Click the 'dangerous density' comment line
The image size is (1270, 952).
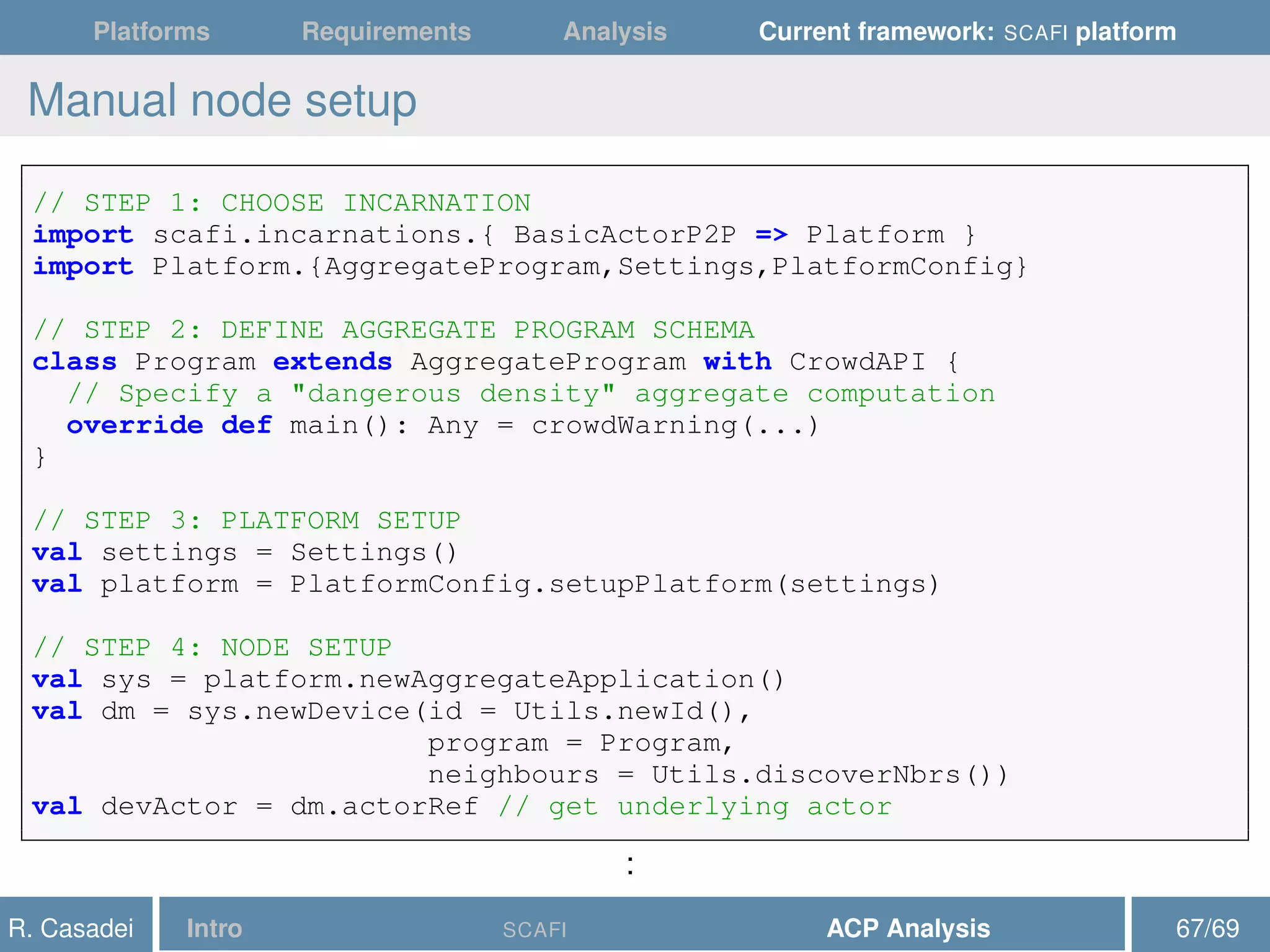531,394
